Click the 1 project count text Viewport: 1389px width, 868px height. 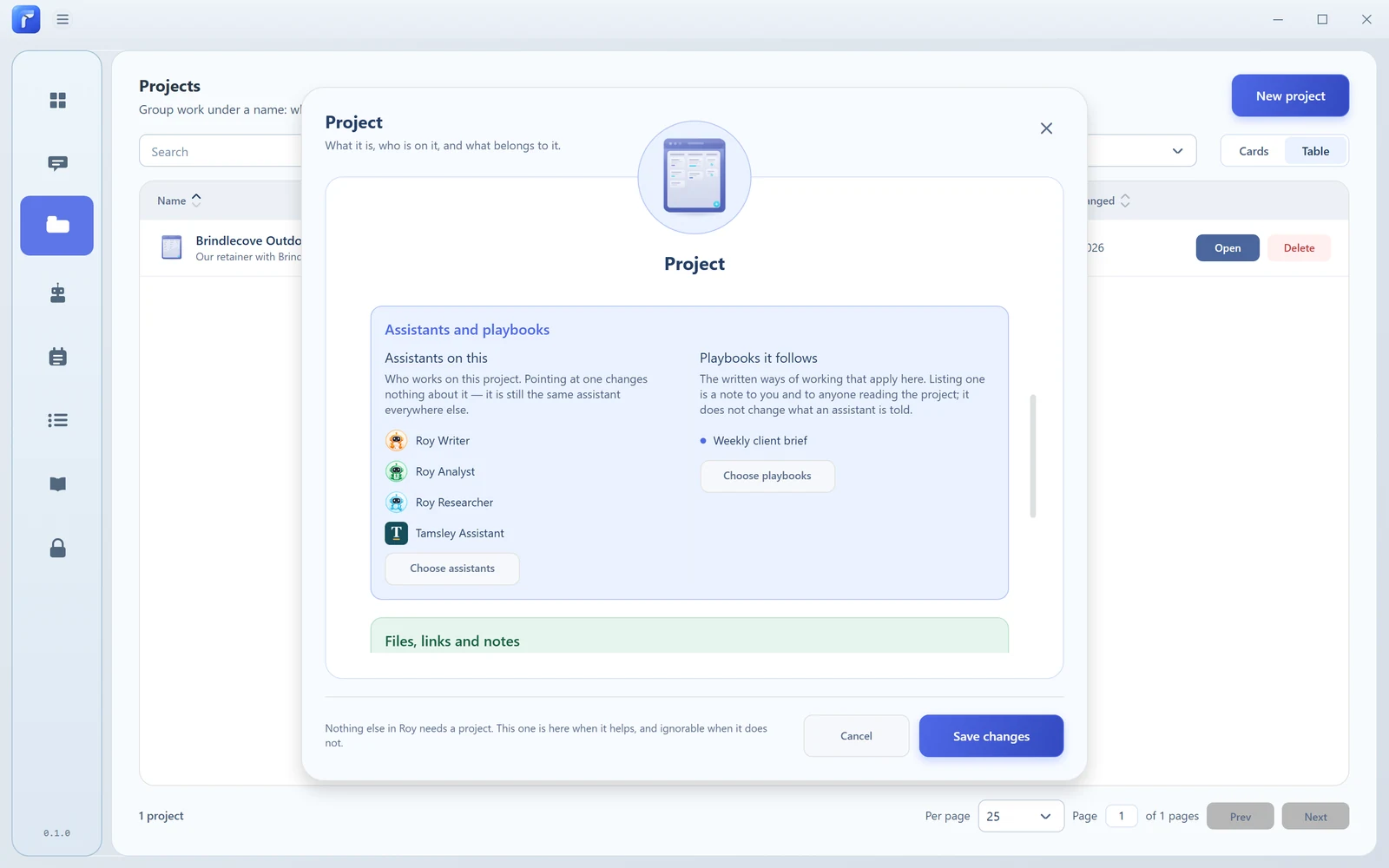pos(161,816)
